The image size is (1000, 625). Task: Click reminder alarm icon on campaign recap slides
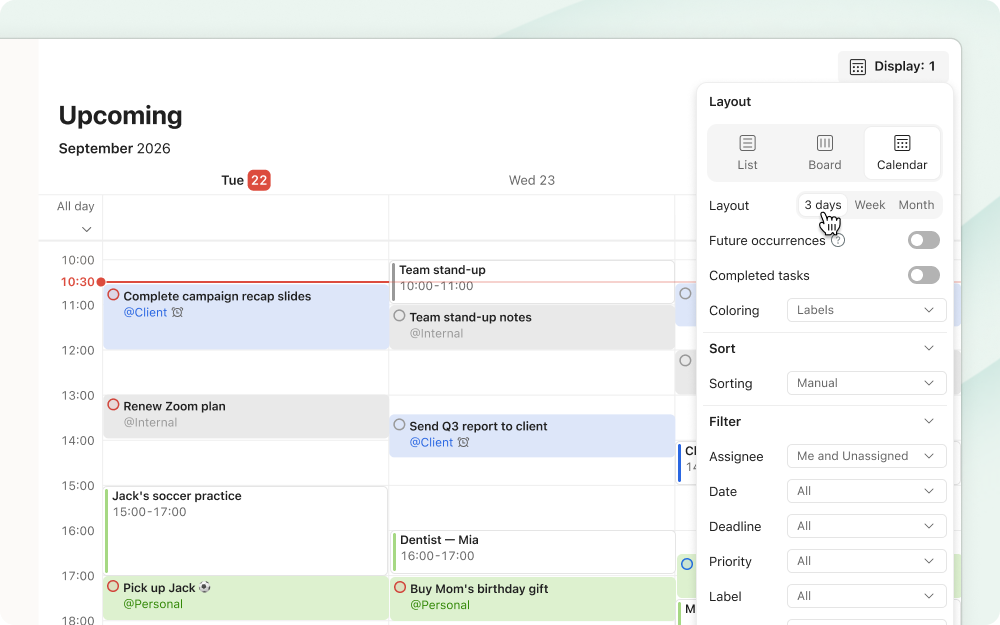pos(177,312)
